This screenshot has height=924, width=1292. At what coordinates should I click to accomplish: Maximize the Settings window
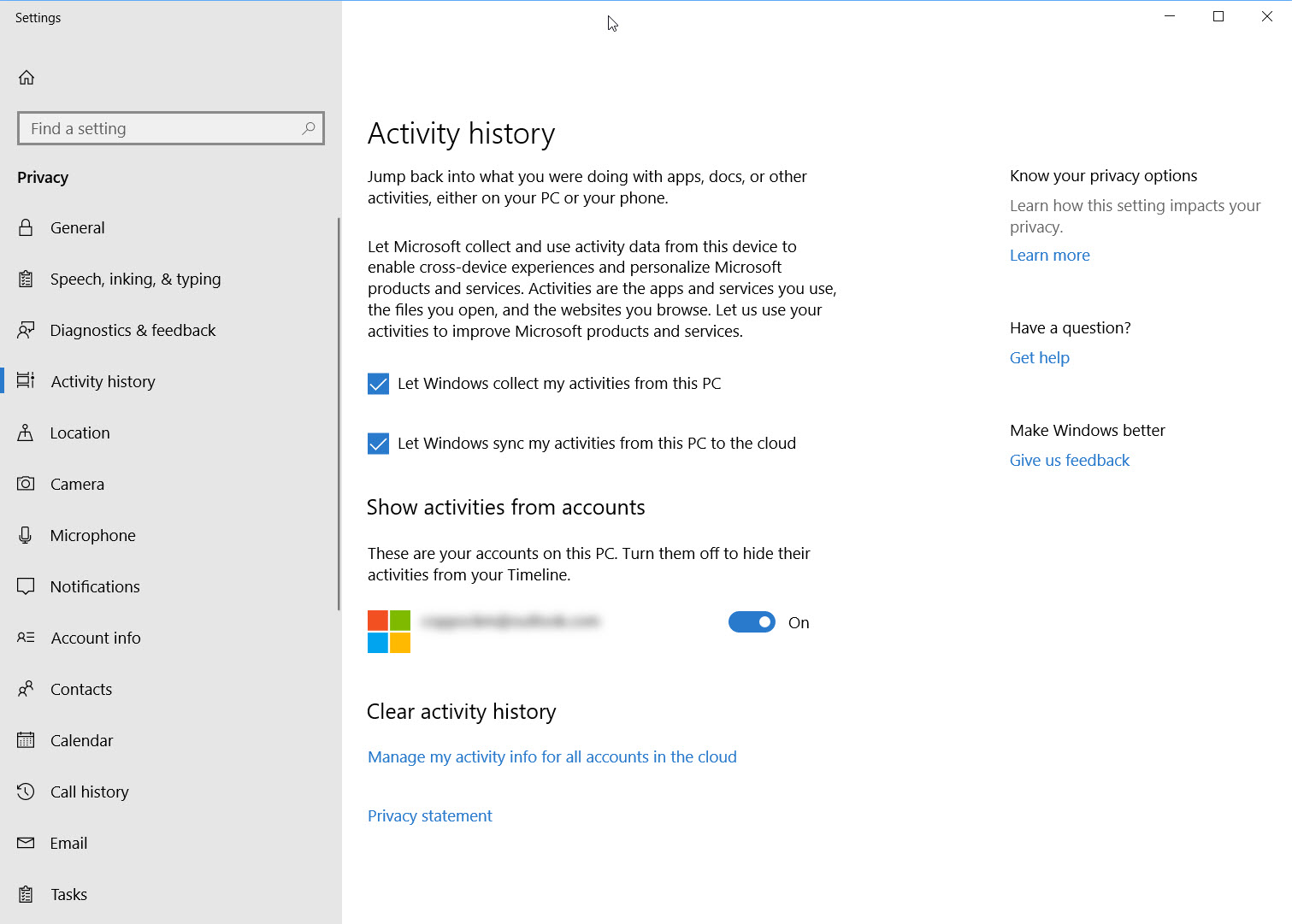click(x=1218, y=16)
